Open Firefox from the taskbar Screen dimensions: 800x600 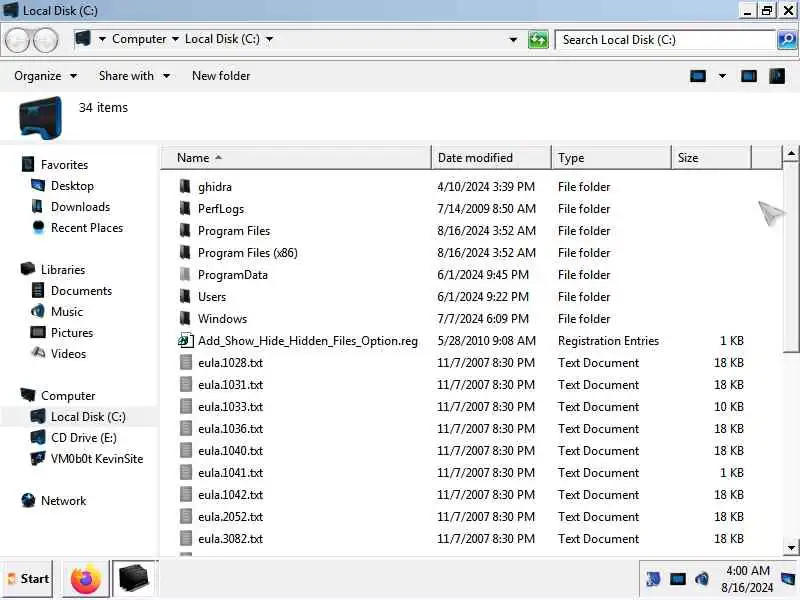85,579
